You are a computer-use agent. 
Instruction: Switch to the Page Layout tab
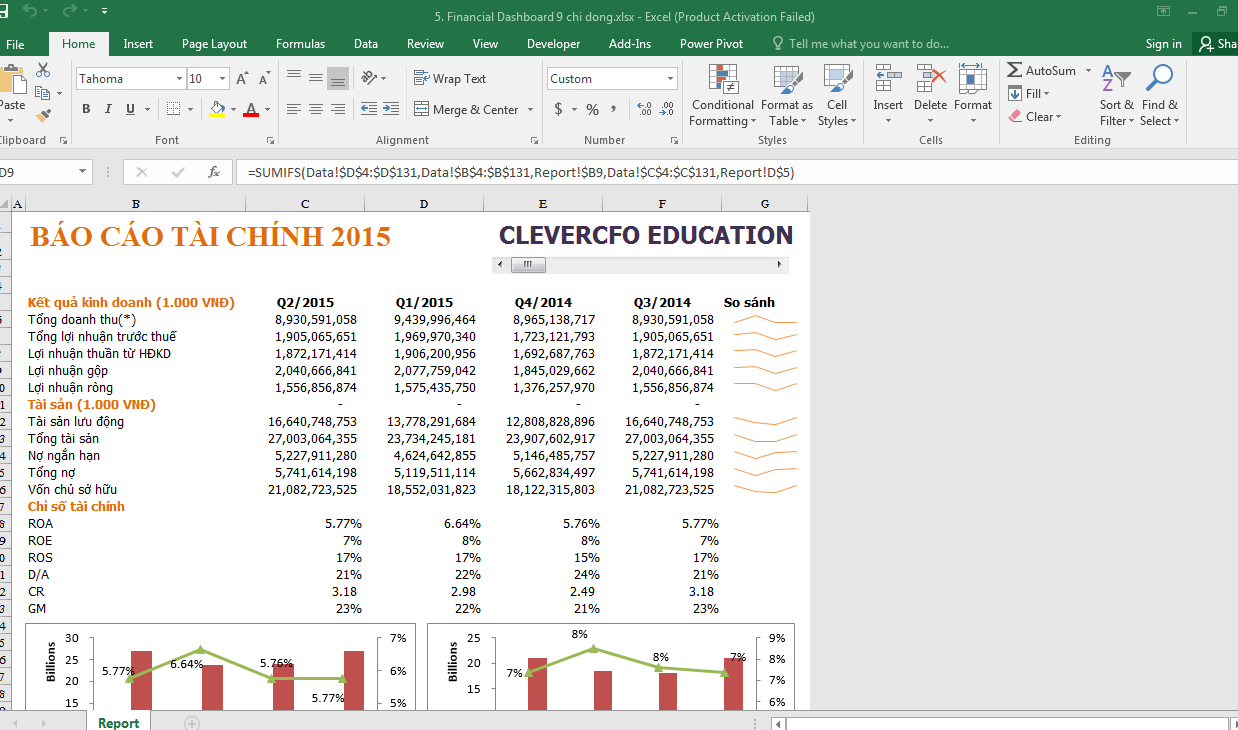coord(214,44)
